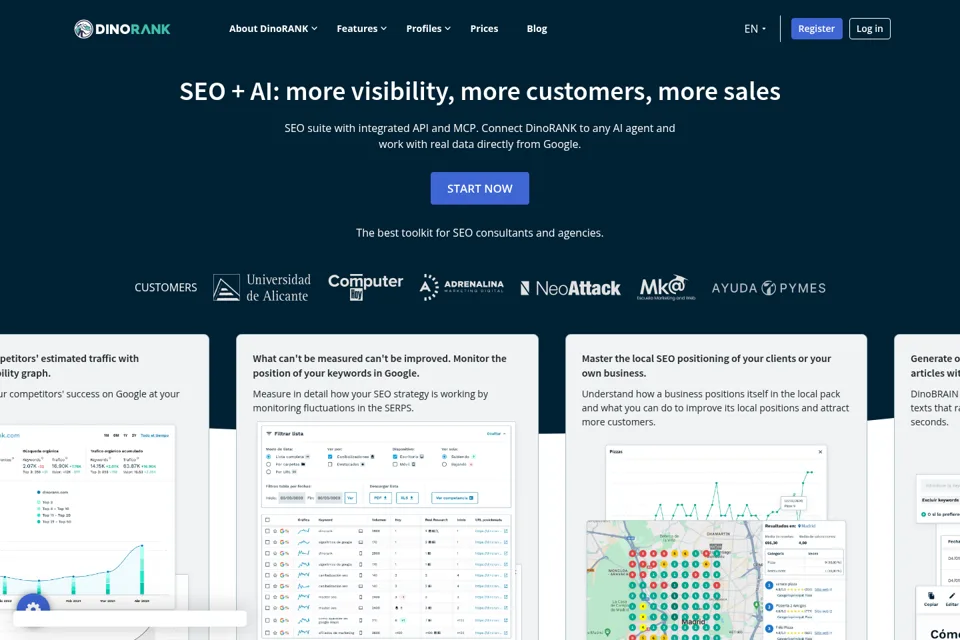This screenshot has height=640, width=960.
Task: Click the Inicio date field
Action: pyautogui.click(x=292, y=498)
